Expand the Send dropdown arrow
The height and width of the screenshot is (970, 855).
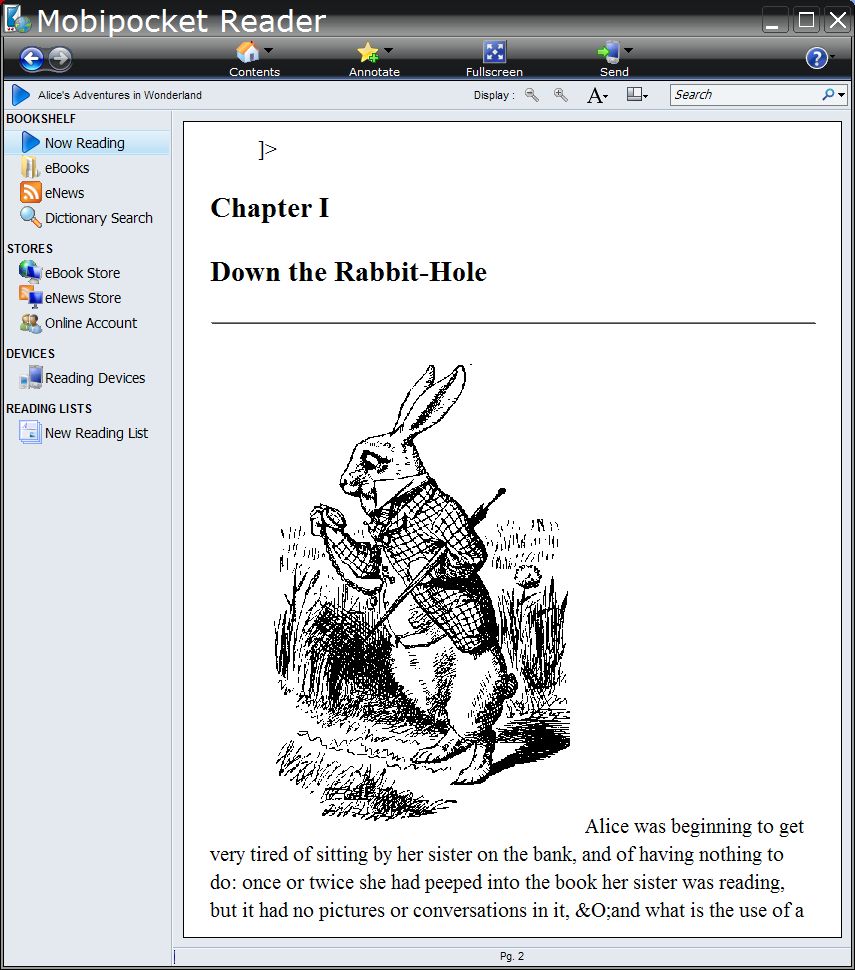(x=628, y=50)
